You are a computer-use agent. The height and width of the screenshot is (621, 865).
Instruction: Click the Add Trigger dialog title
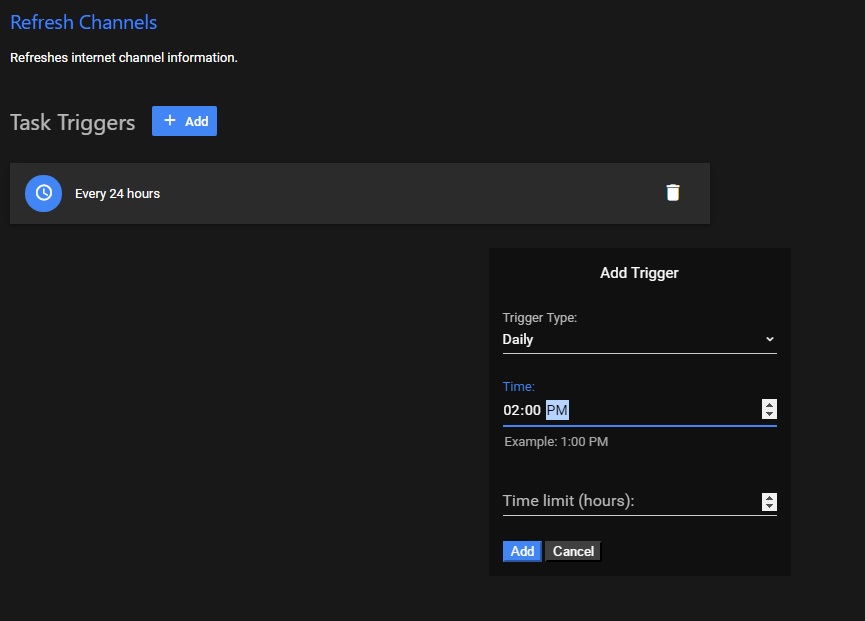(639, 272)
